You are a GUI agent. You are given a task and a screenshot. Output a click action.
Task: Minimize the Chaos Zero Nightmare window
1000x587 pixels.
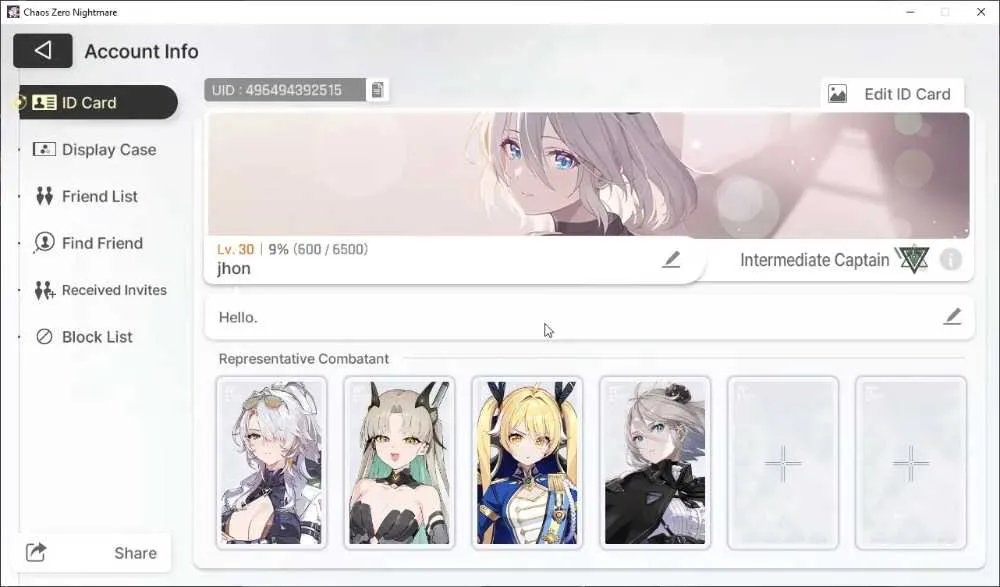[910, 12]
